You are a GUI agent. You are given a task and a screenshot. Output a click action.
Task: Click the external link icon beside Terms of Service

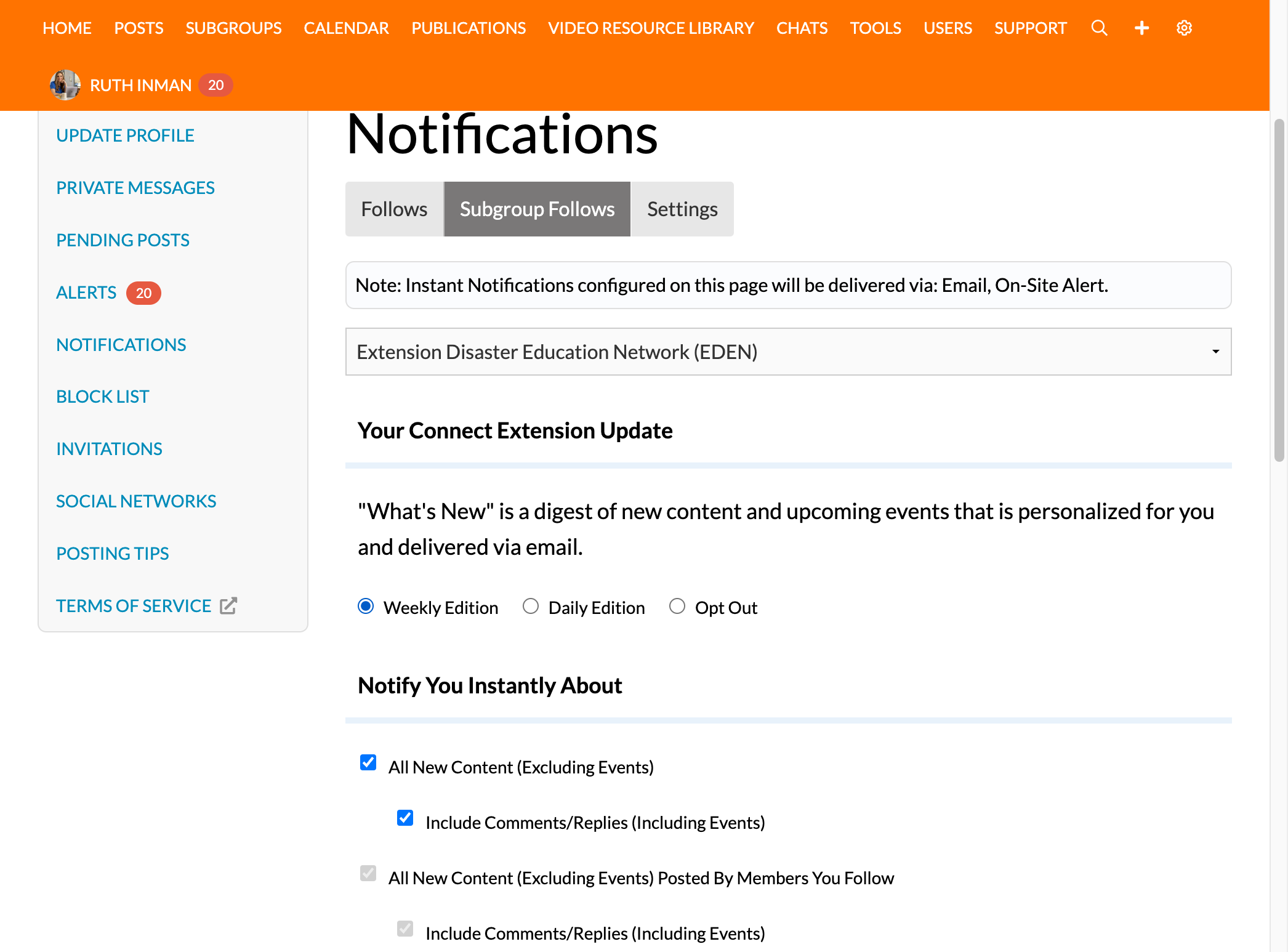pyautogui.click(x=228, y=606)
